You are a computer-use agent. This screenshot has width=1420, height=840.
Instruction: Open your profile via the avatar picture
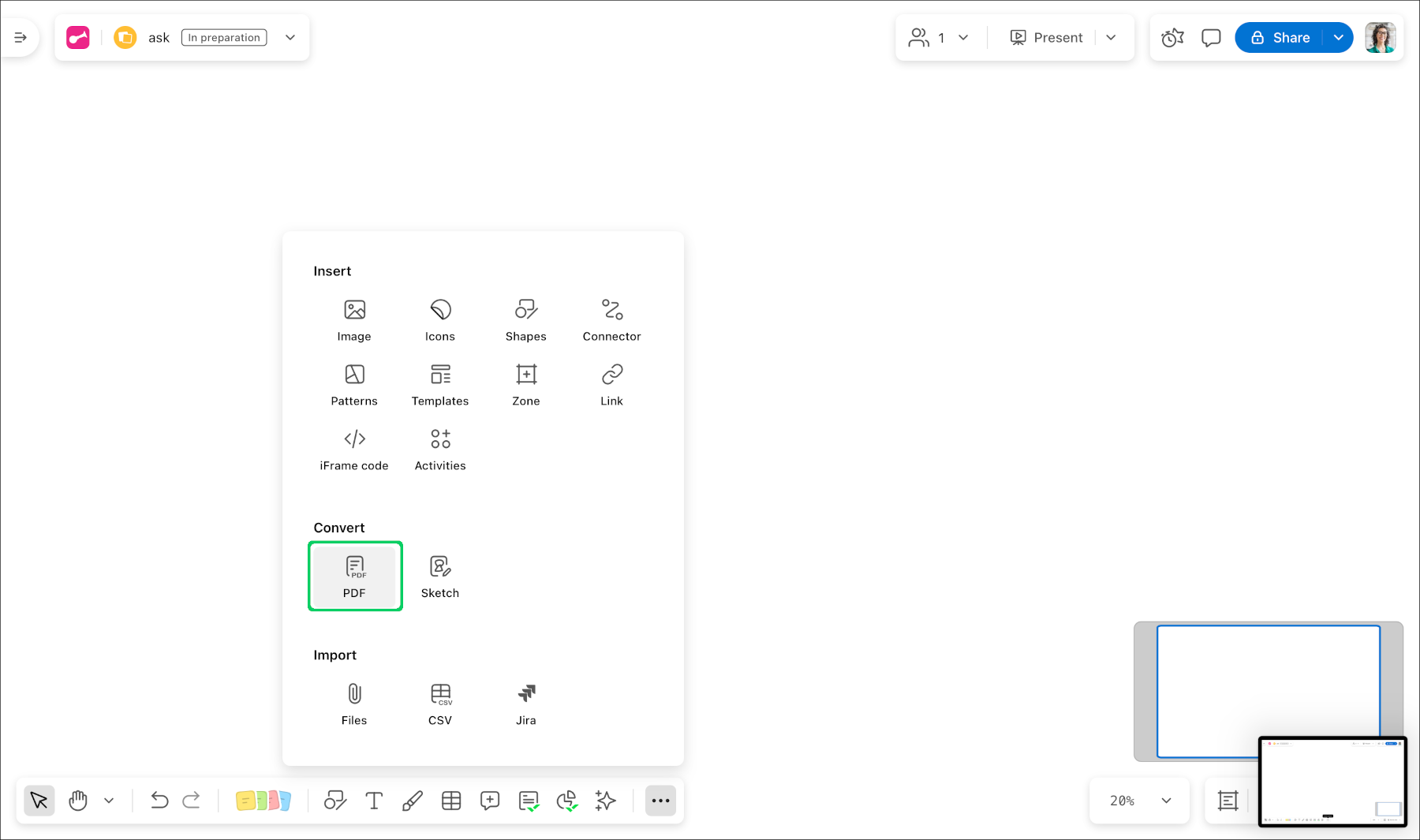1380,37
